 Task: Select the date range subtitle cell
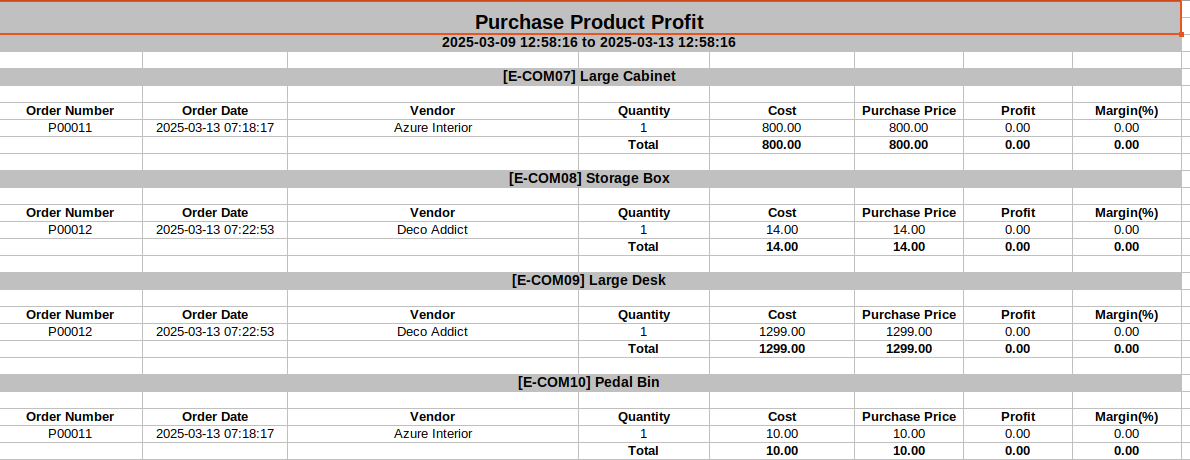pyautogui.click(x=589, y=43)
